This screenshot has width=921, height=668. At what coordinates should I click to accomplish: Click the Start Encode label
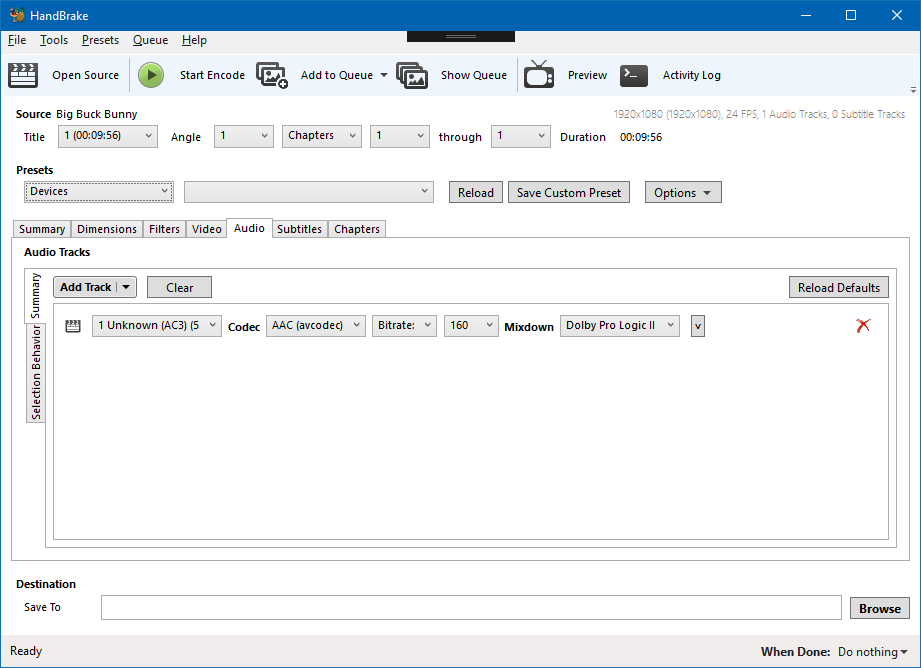tap(212, 75)
